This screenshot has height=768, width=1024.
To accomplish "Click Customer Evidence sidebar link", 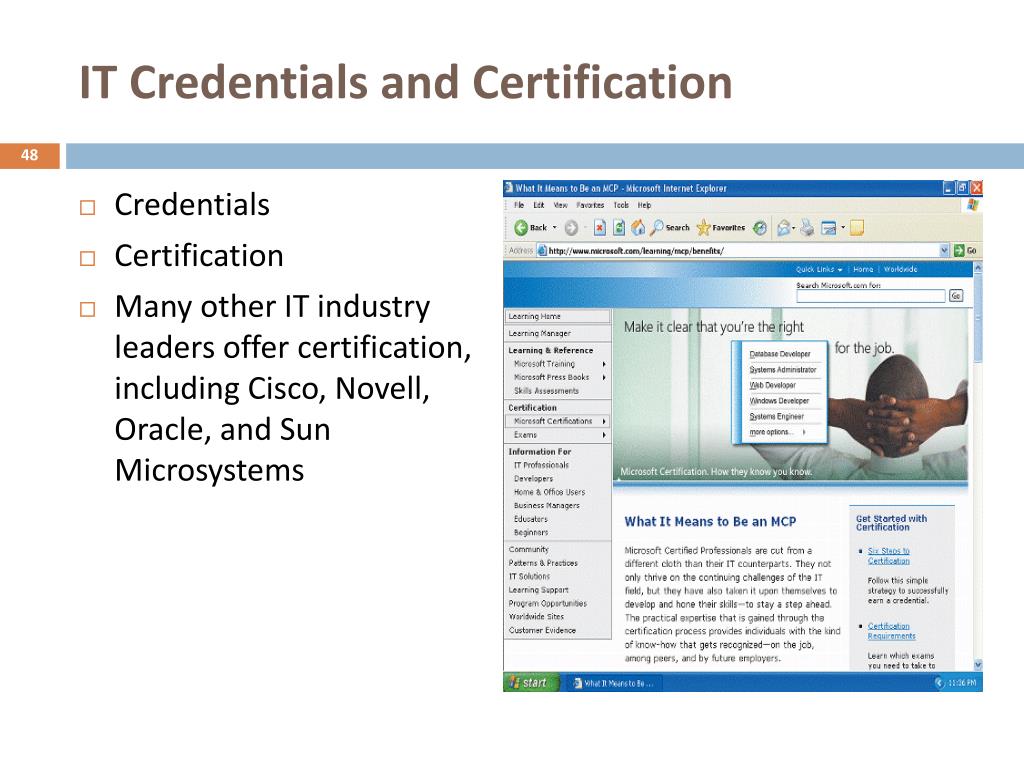I will [x=542, y=631].
